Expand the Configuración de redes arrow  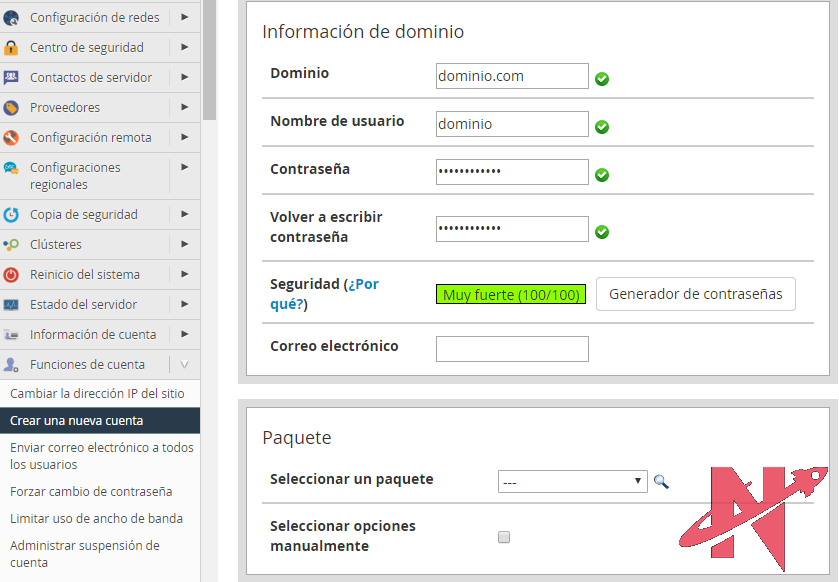185,17
